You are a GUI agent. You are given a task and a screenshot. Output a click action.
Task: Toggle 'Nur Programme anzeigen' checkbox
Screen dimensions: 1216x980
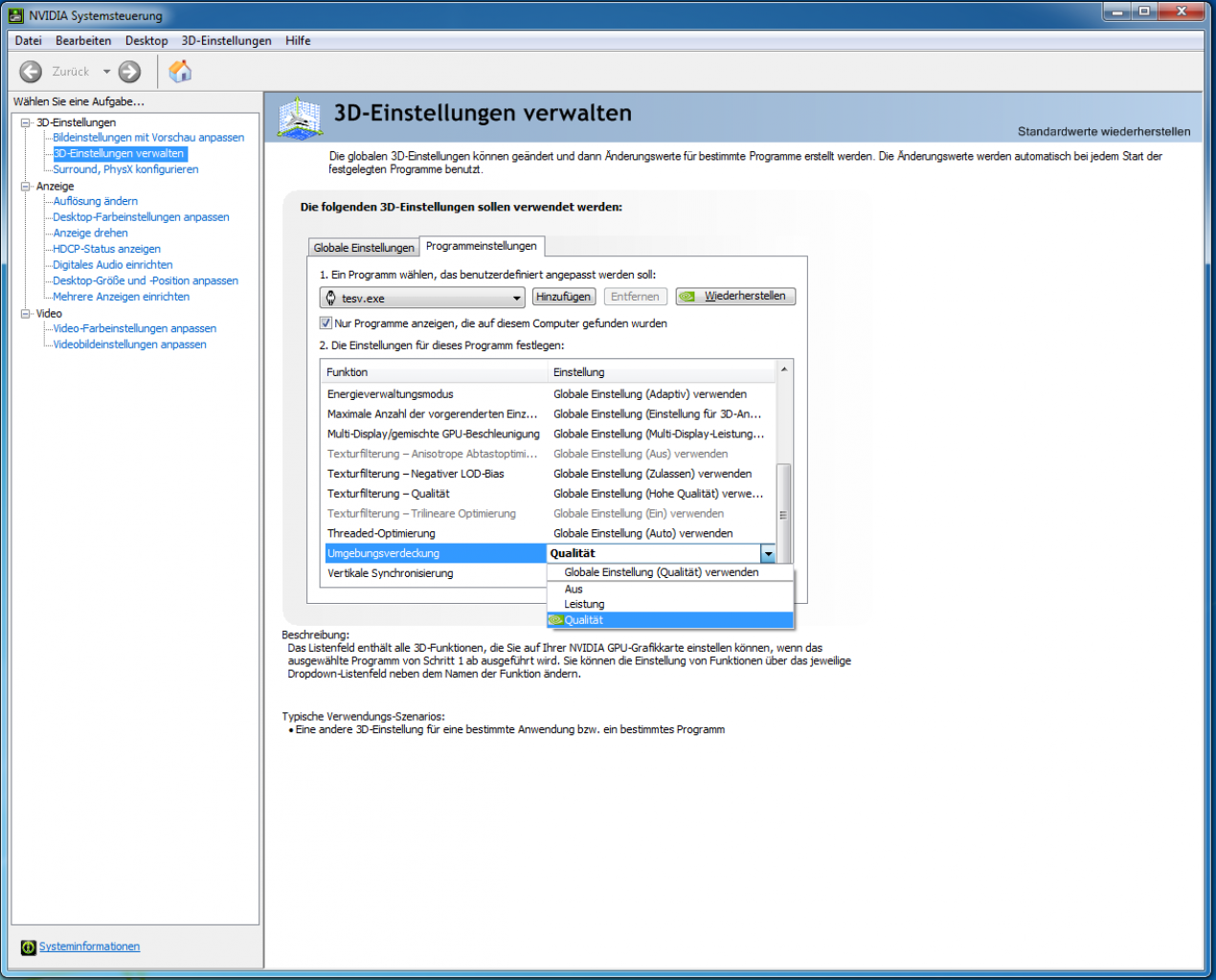(x=326, y=323)
